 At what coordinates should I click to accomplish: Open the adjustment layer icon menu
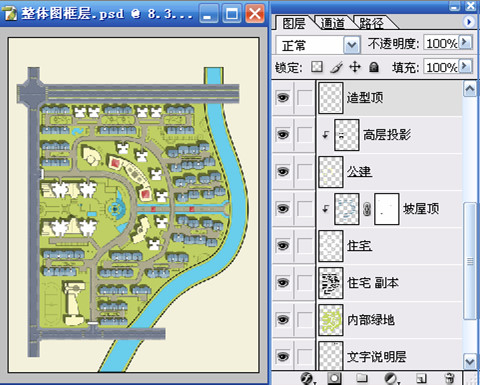coord(391,379)
